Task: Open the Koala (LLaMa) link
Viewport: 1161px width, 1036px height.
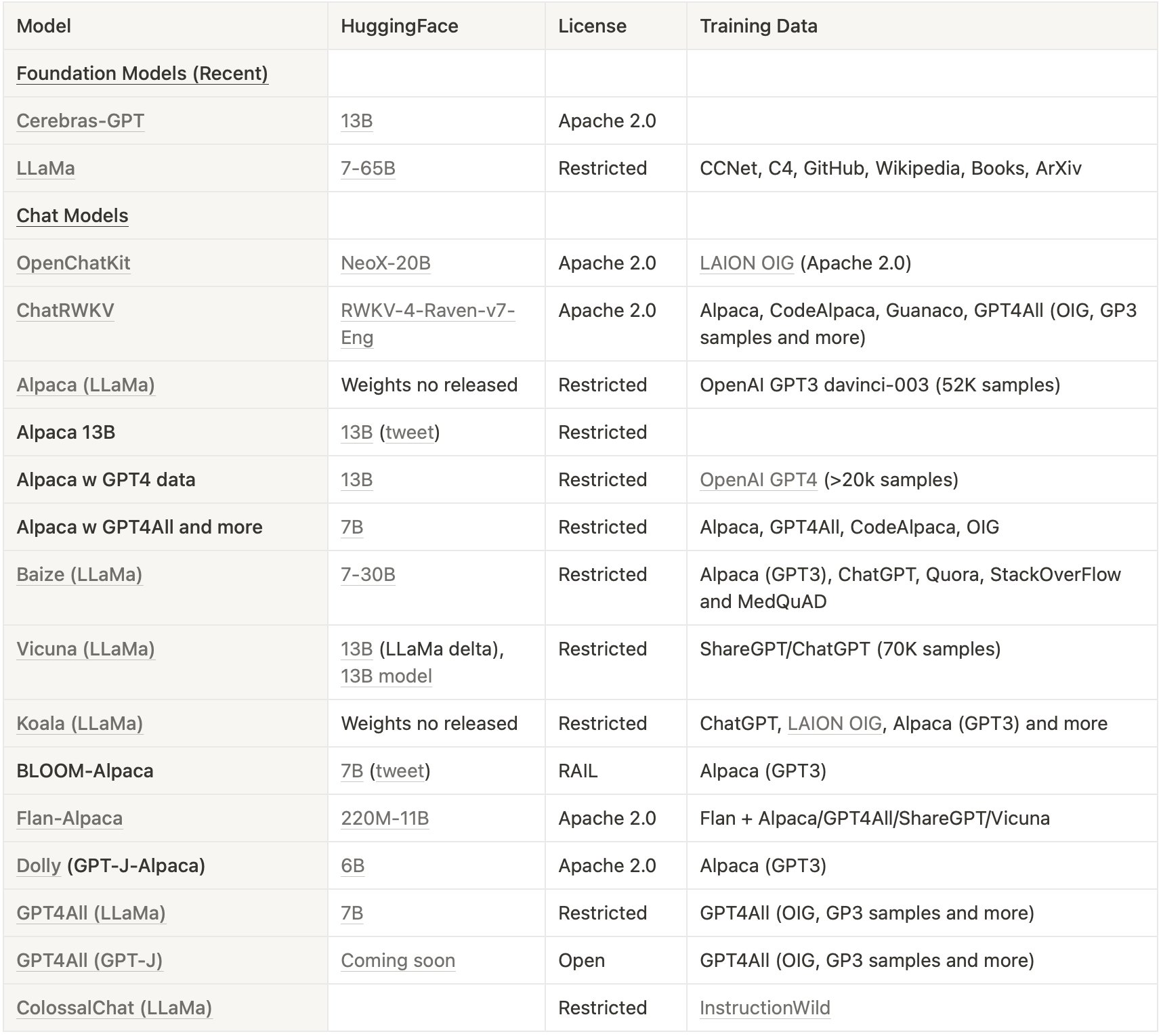Action: tap(79, 723)
